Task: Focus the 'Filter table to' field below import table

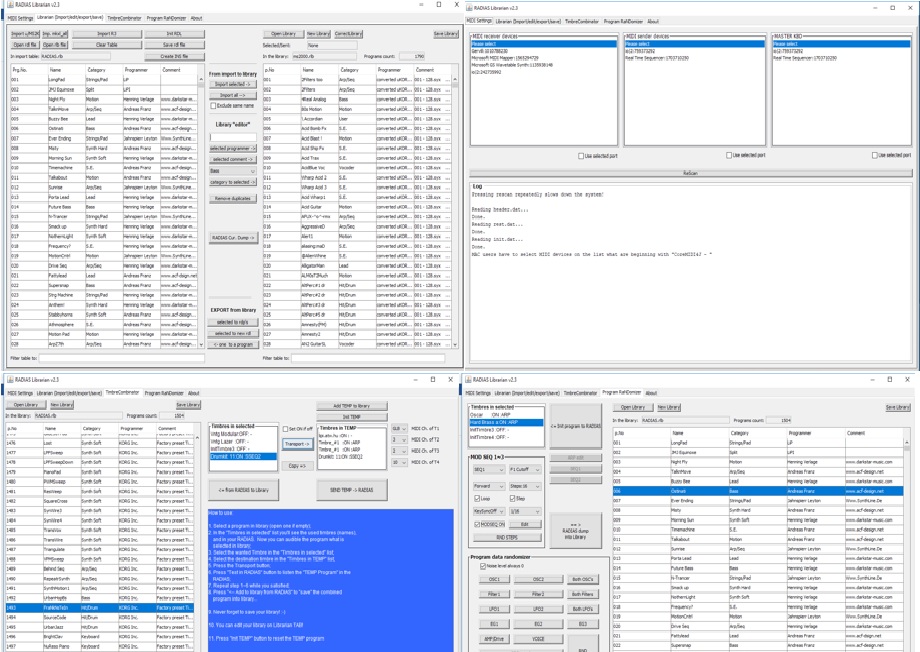Action: tap(121, 357)
